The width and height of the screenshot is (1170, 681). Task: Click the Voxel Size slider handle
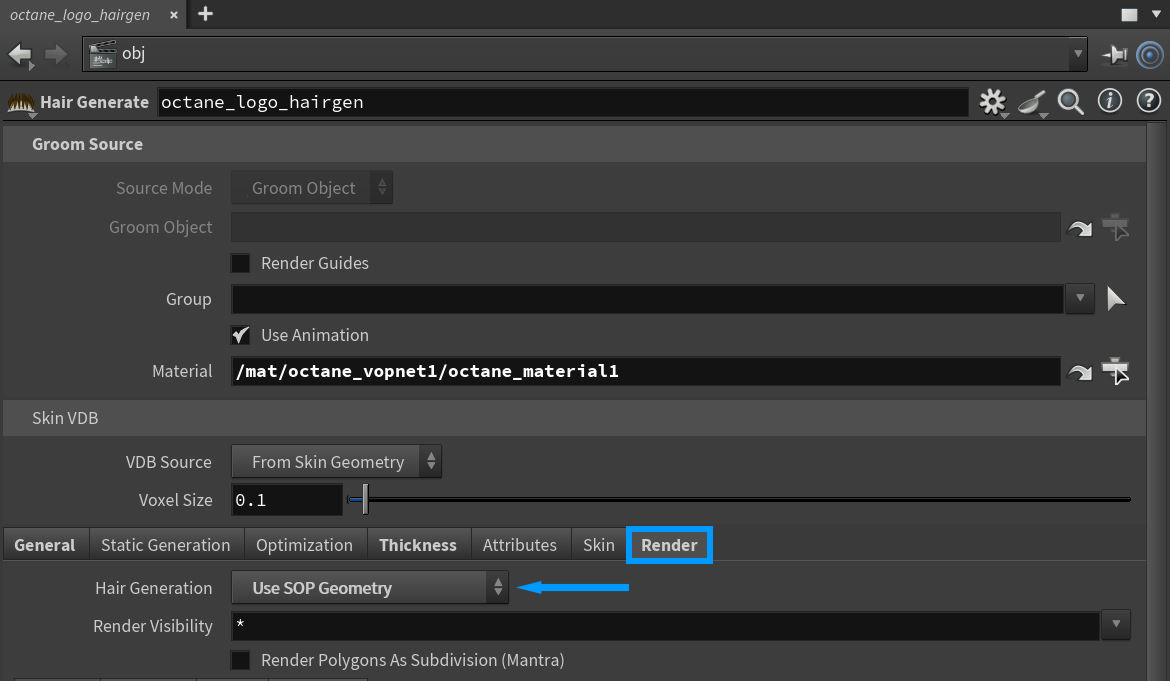pyautogui.click(x=365, y=500)
